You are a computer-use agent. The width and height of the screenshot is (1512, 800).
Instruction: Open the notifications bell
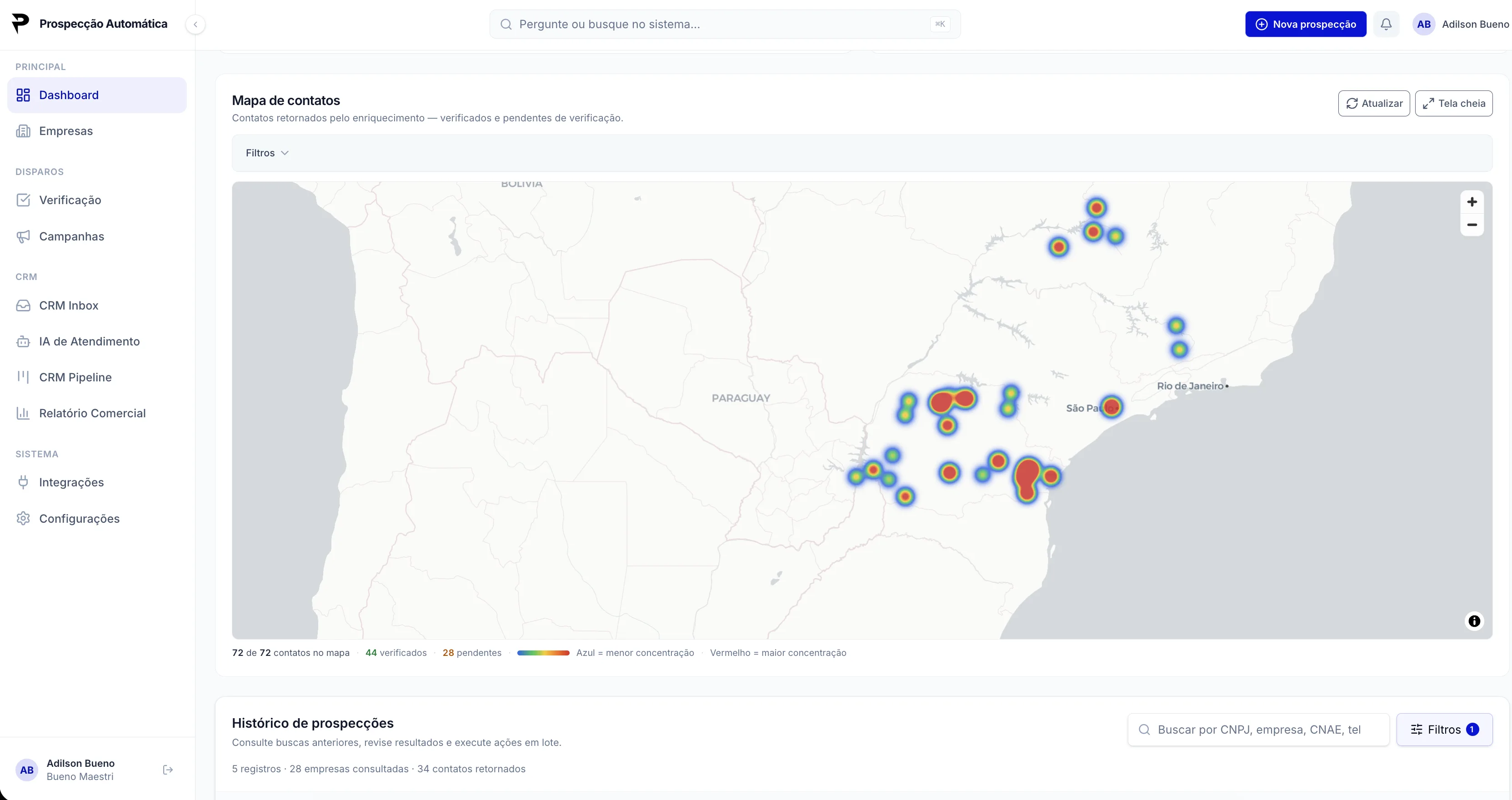point(1386,24)
